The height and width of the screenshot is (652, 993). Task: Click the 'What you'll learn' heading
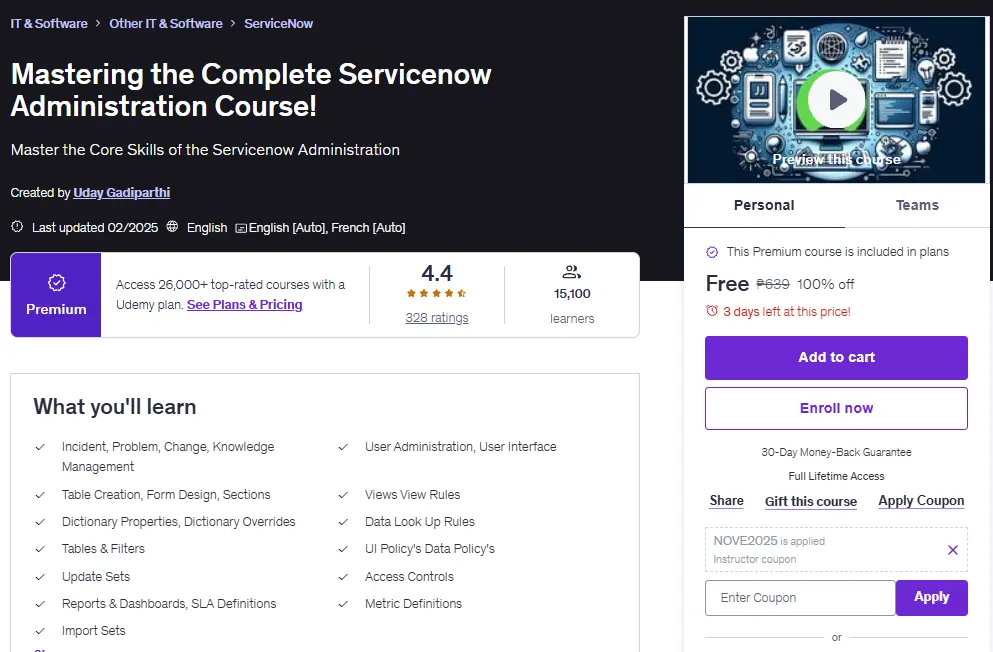115,406
